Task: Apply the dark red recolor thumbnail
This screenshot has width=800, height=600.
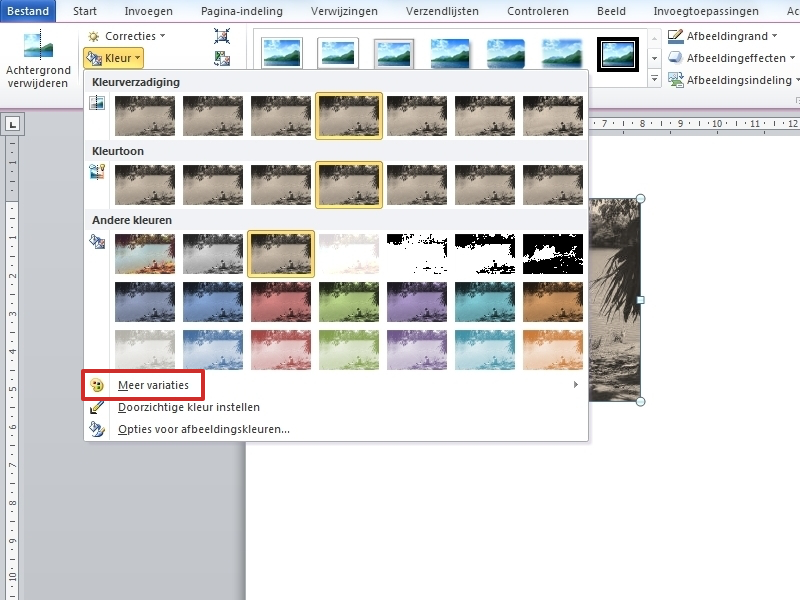Action: click(x=281, y=302)
